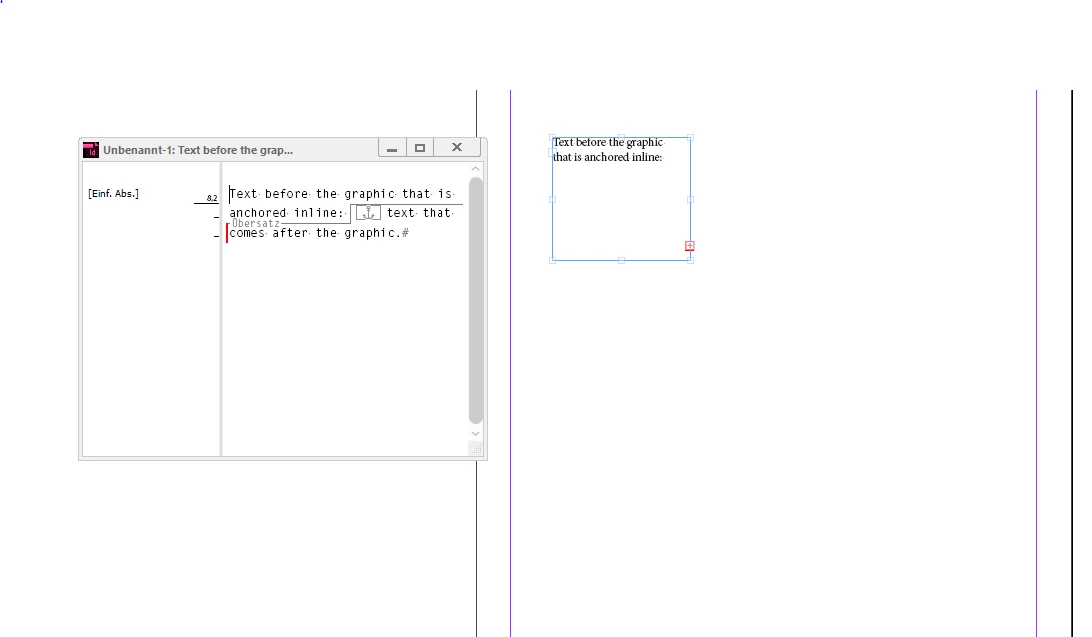
Task: Click the story editor vertical scrollbar thumb
Action: click(x=476, y=301)
